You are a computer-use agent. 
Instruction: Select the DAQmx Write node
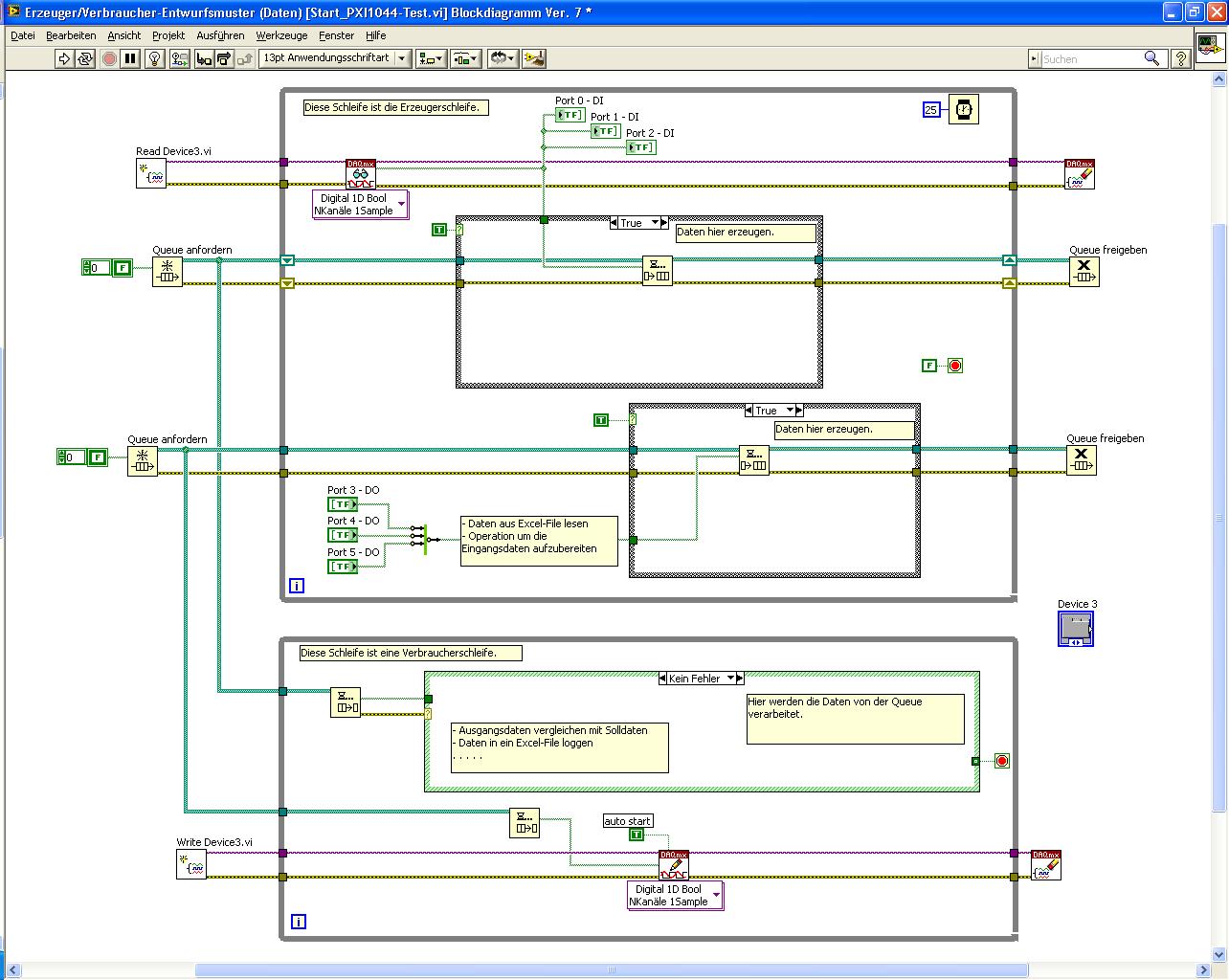(x=674, y=865)
